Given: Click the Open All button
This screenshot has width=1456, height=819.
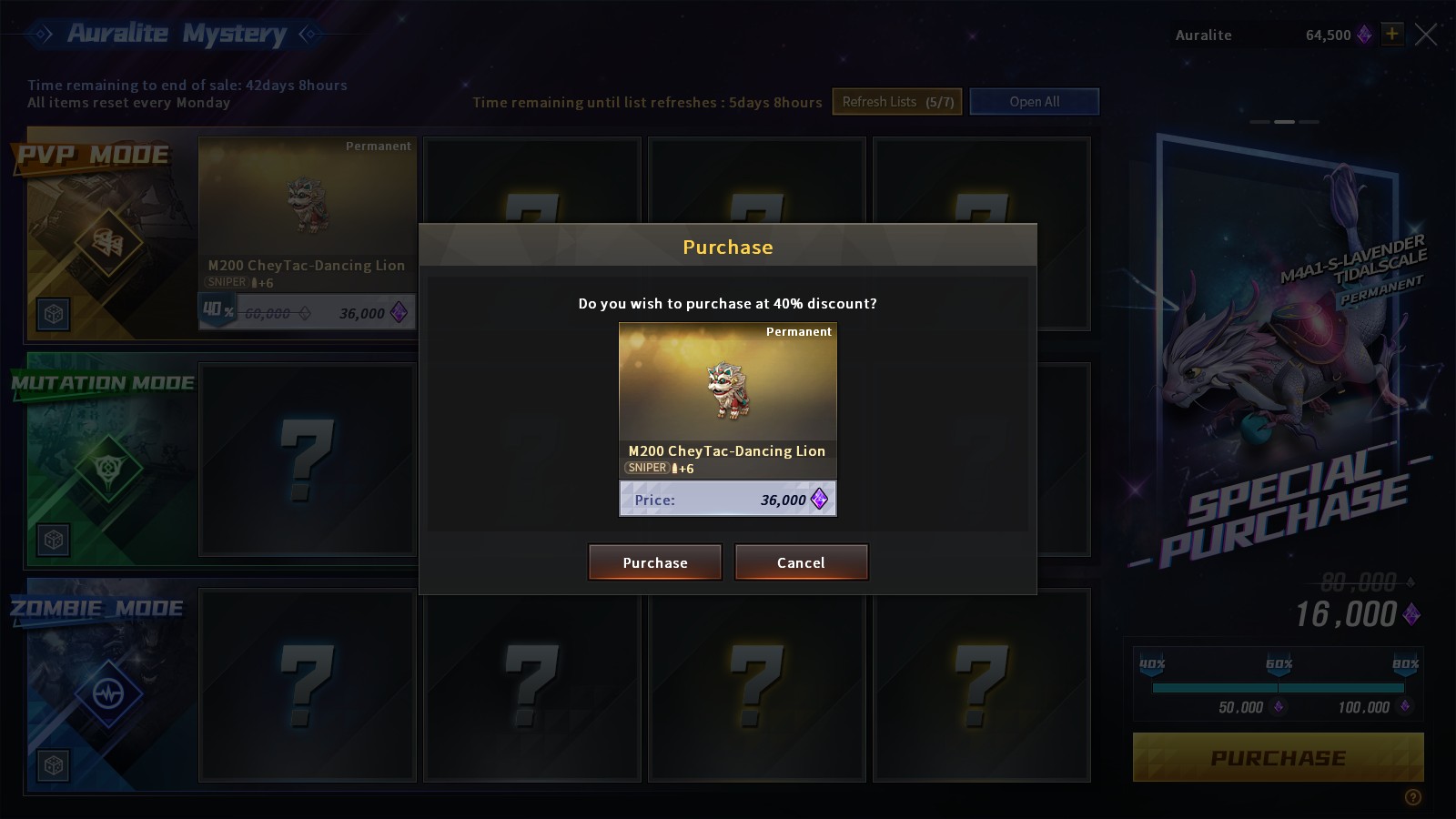Looking at the screenshot, I should pyautogui.click(x=1035, y=102).
